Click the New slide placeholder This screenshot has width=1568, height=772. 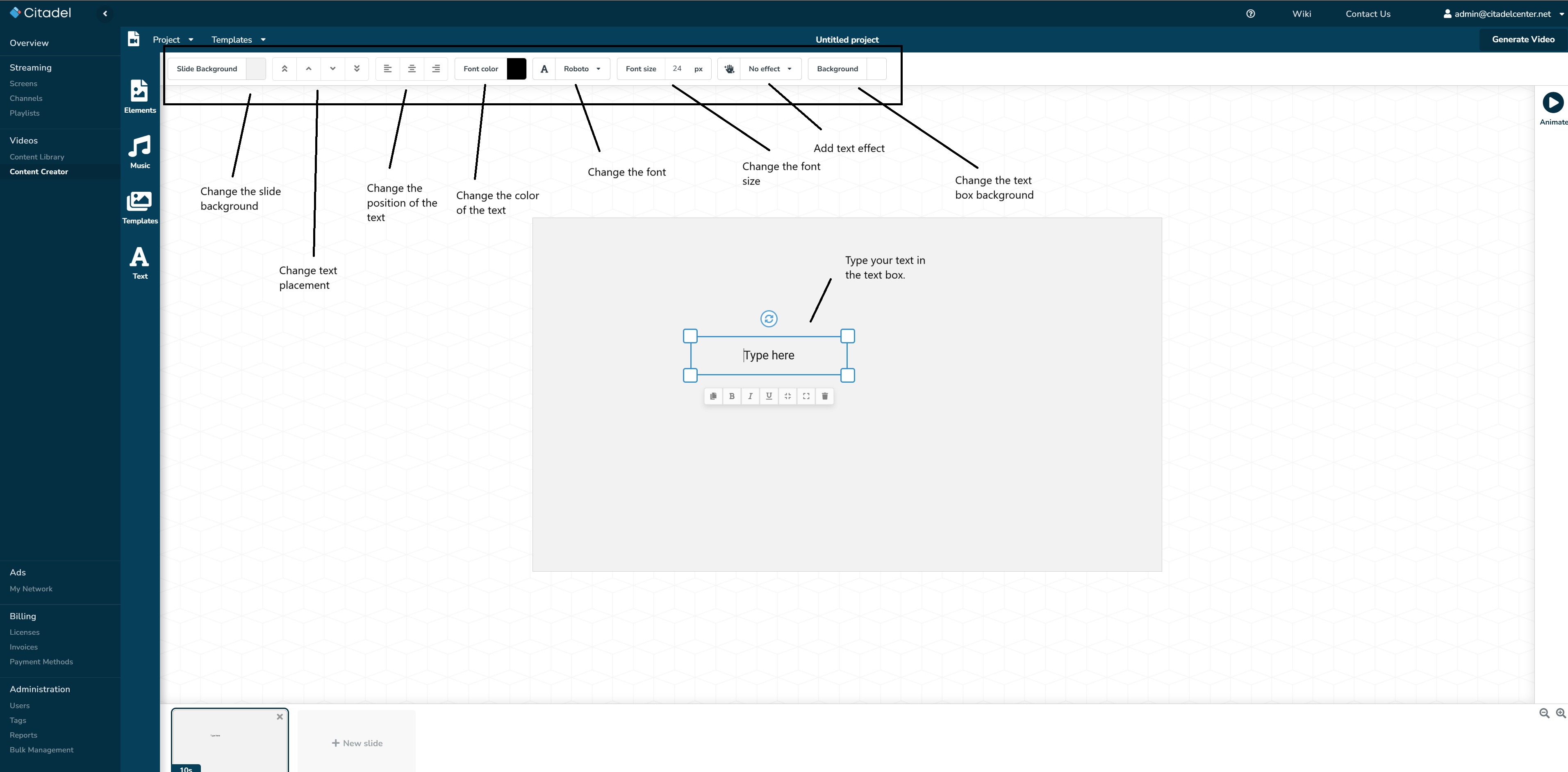pos(357,743)
